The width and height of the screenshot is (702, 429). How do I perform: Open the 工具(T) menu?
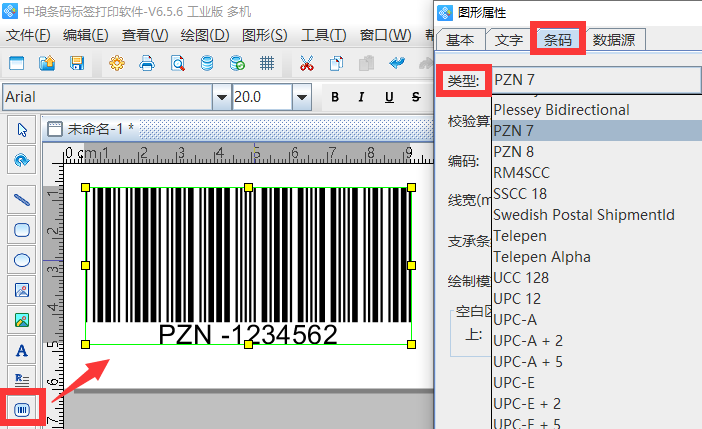click(323, 35)
